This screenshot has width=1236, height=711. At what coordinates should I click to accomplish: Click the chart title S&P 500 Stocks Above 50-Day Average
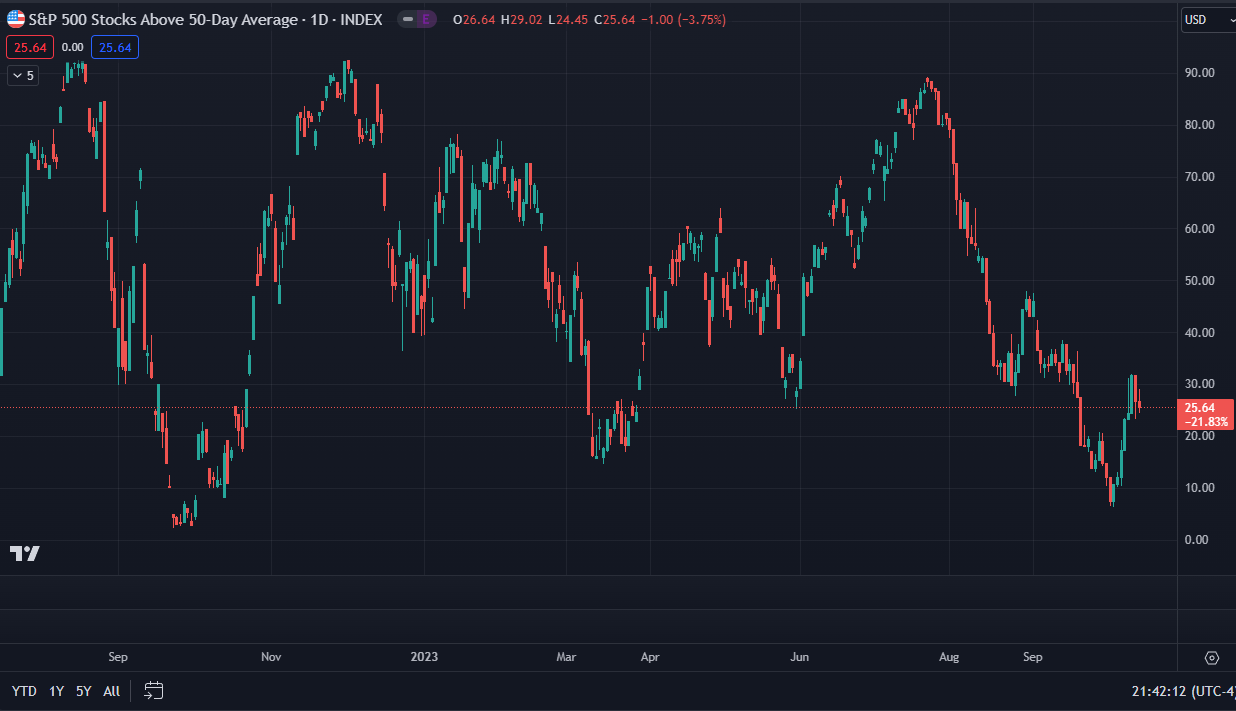163,19
